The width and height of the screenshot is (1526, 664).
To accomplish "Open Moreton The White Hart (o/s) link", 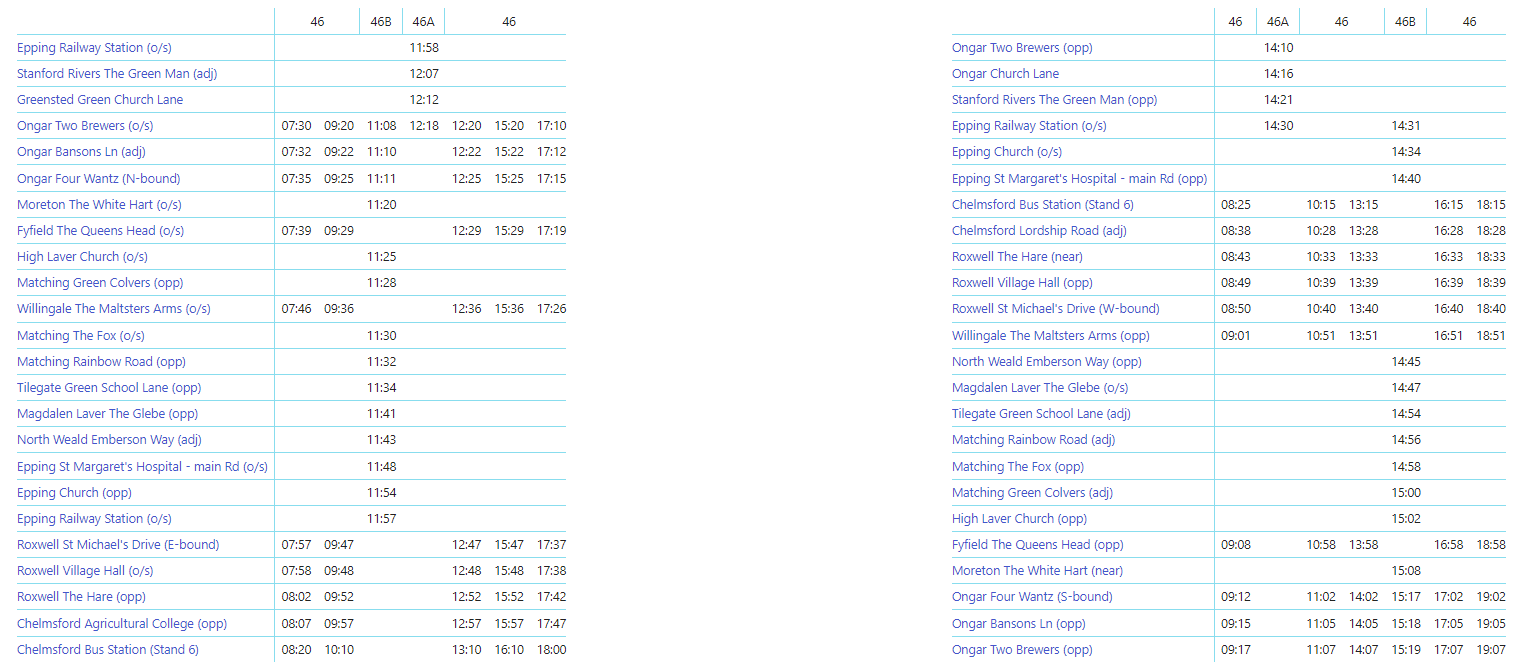I will 99,205.
